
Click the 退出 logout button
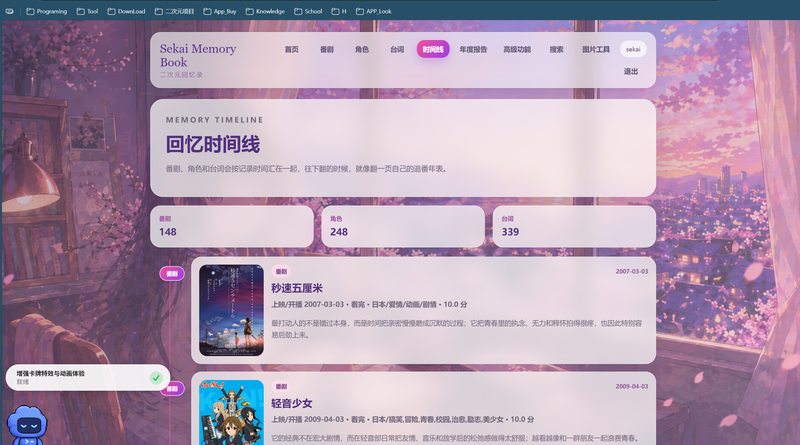point(631,71)
